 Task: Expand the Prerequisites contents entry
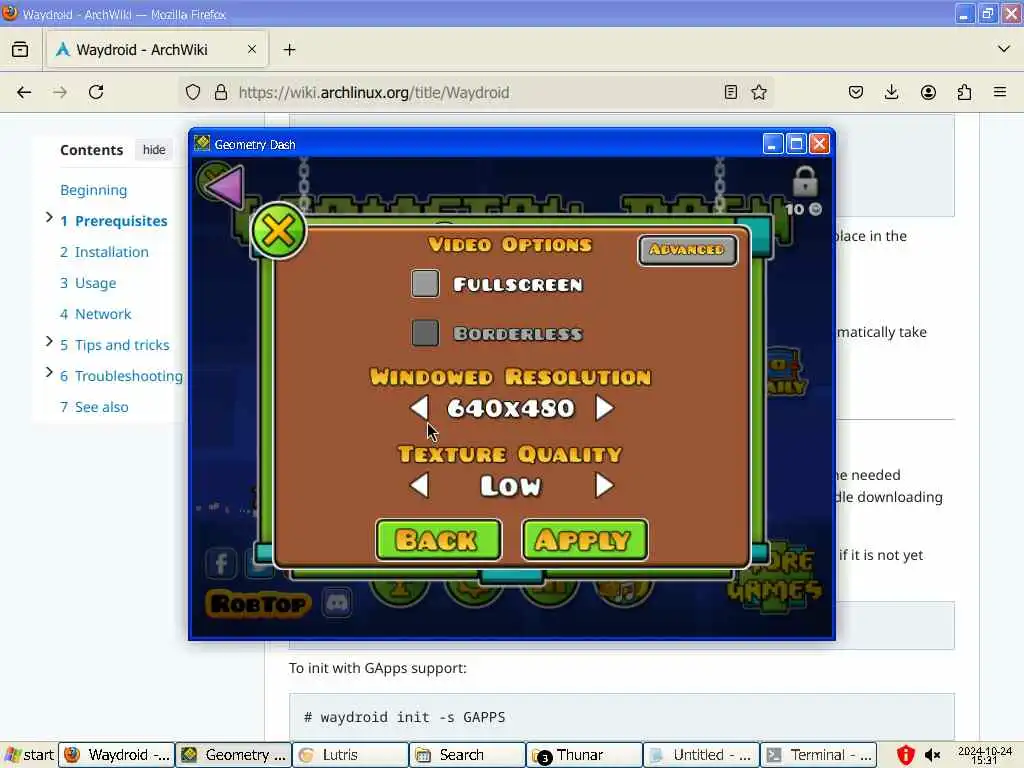(49, 217)
